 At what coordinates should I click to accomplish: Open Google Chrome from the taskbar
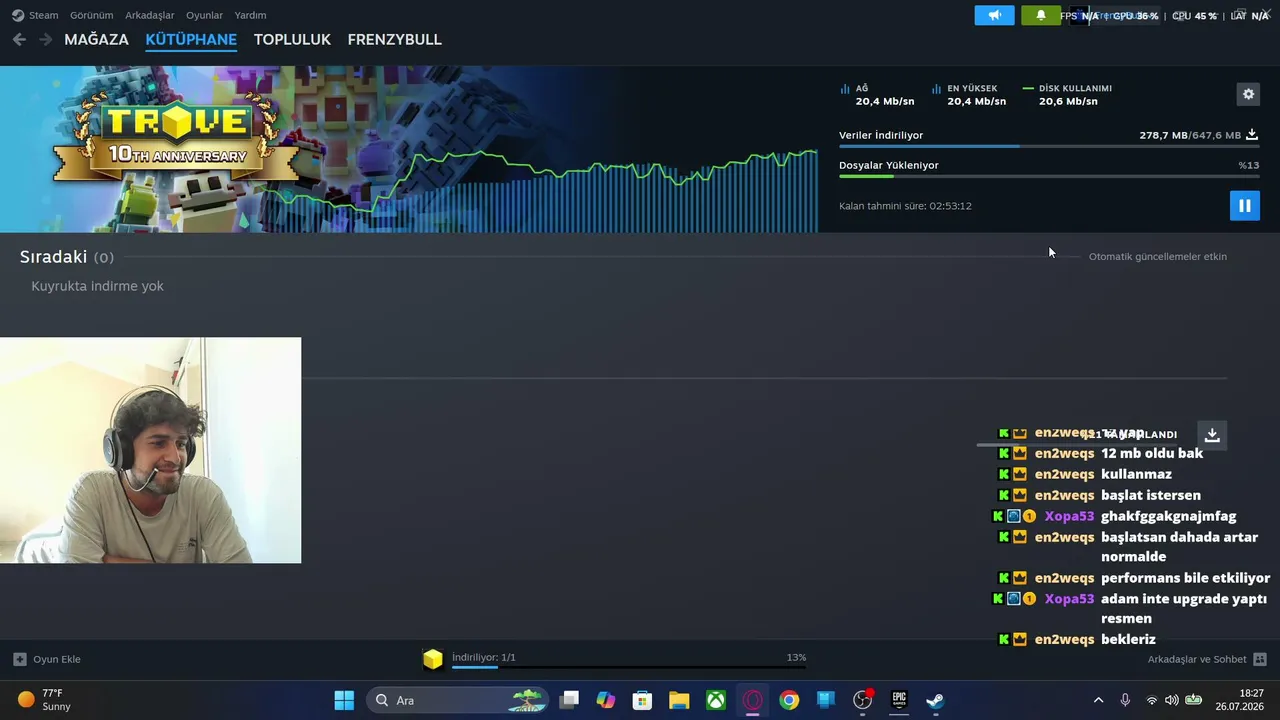[x=789, y=700]
